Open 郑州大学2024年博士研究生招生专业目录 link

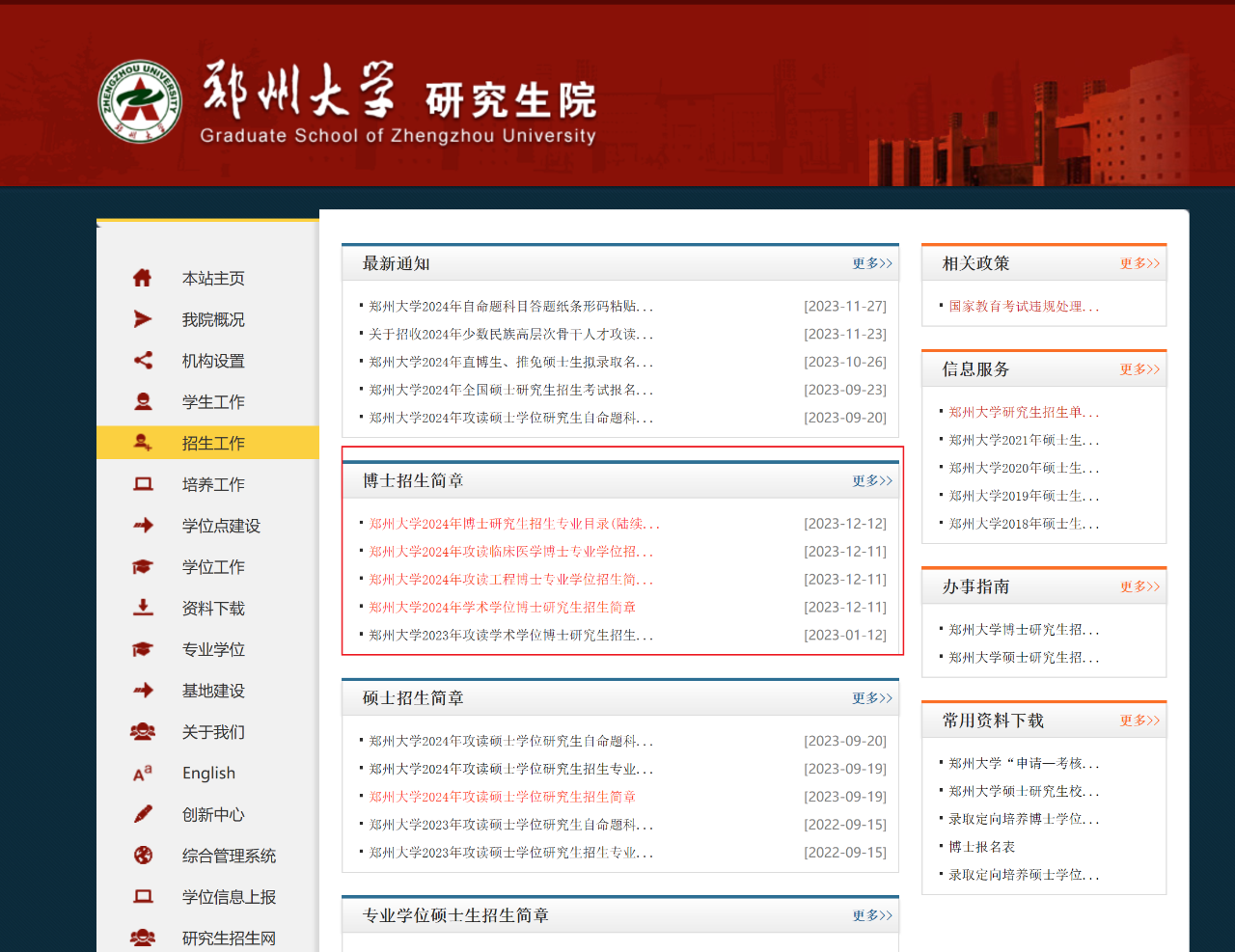tap(514, 524)
